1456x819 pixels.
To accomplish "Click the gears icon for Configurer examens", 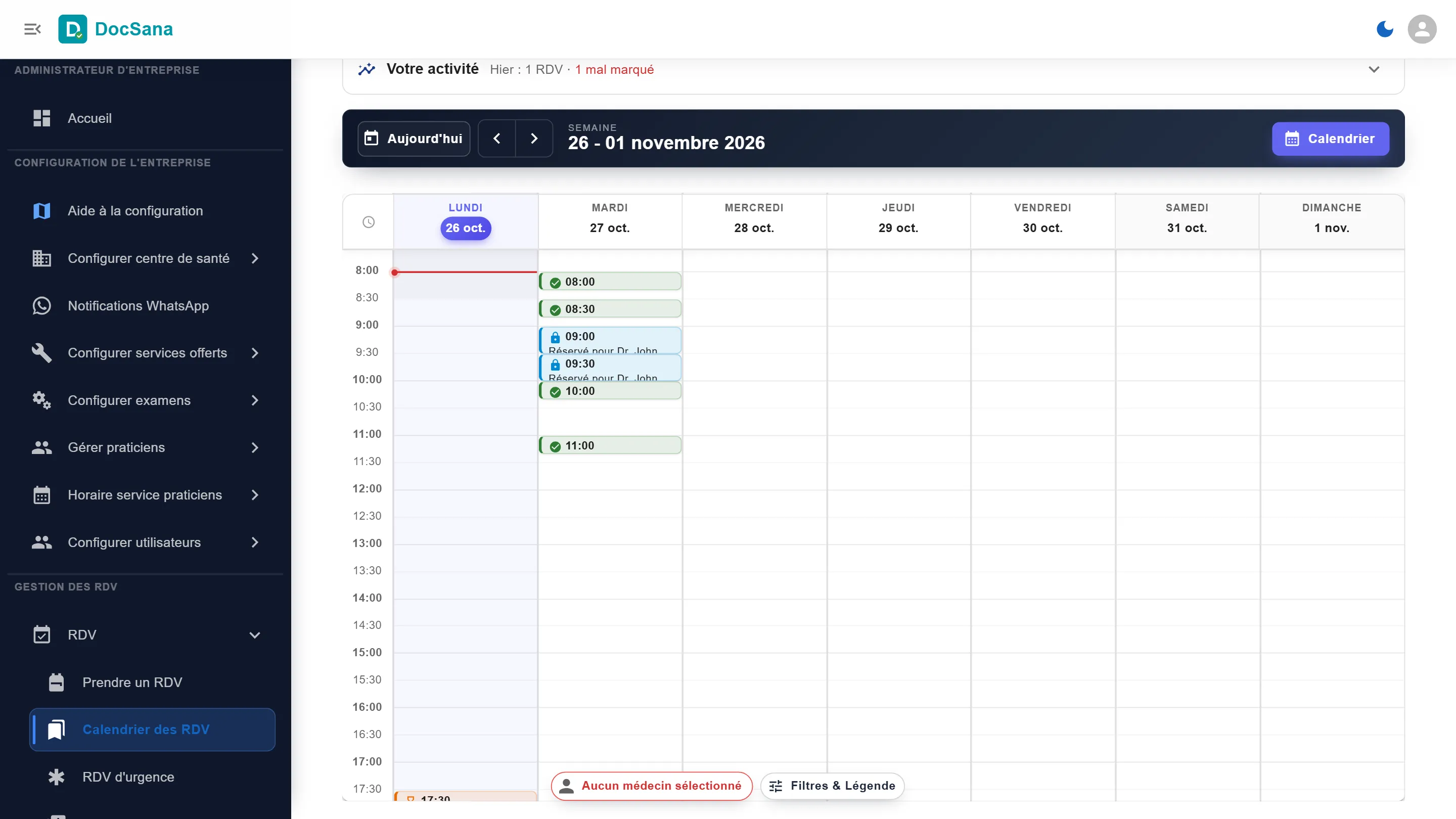I will tap(42, 400).
